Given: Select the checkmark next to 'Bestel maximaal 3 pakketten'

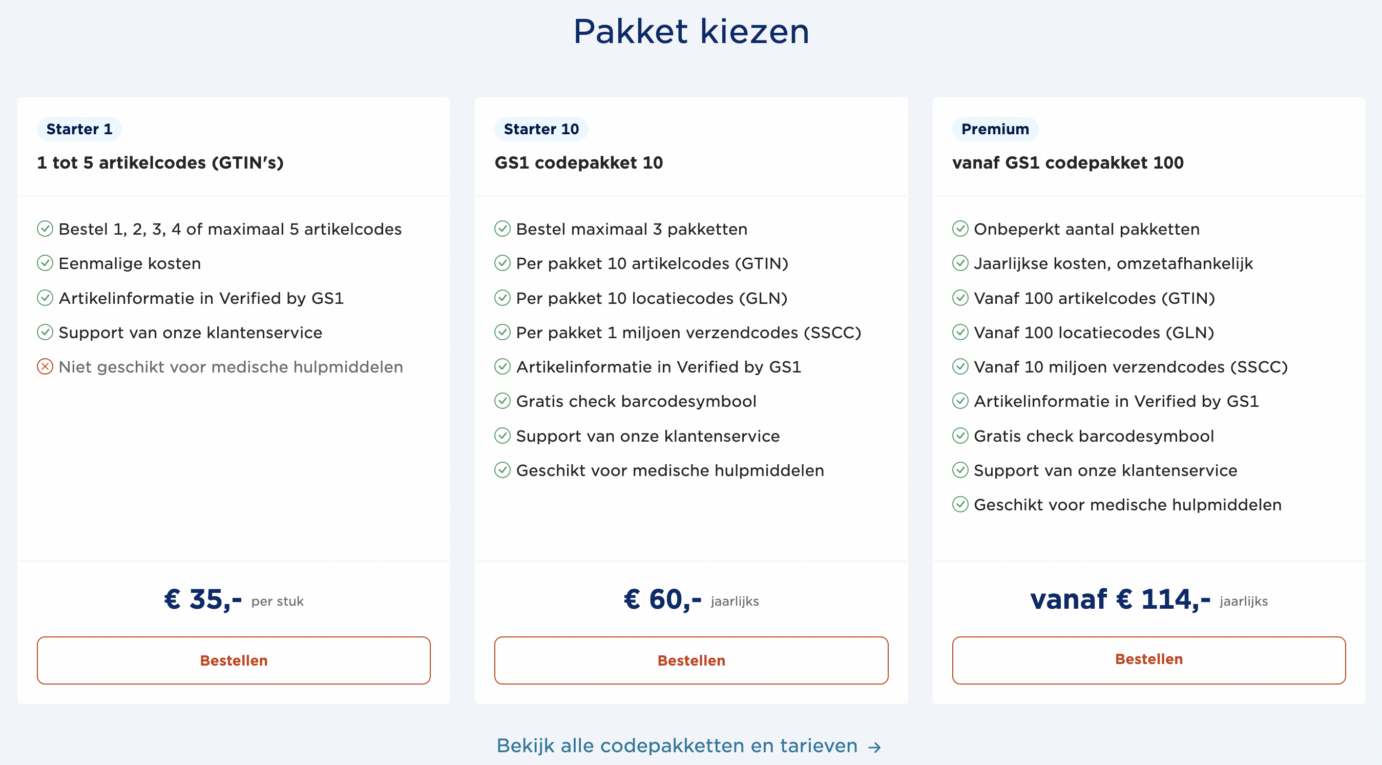Looking at the screenshot, I should [502, 228].
